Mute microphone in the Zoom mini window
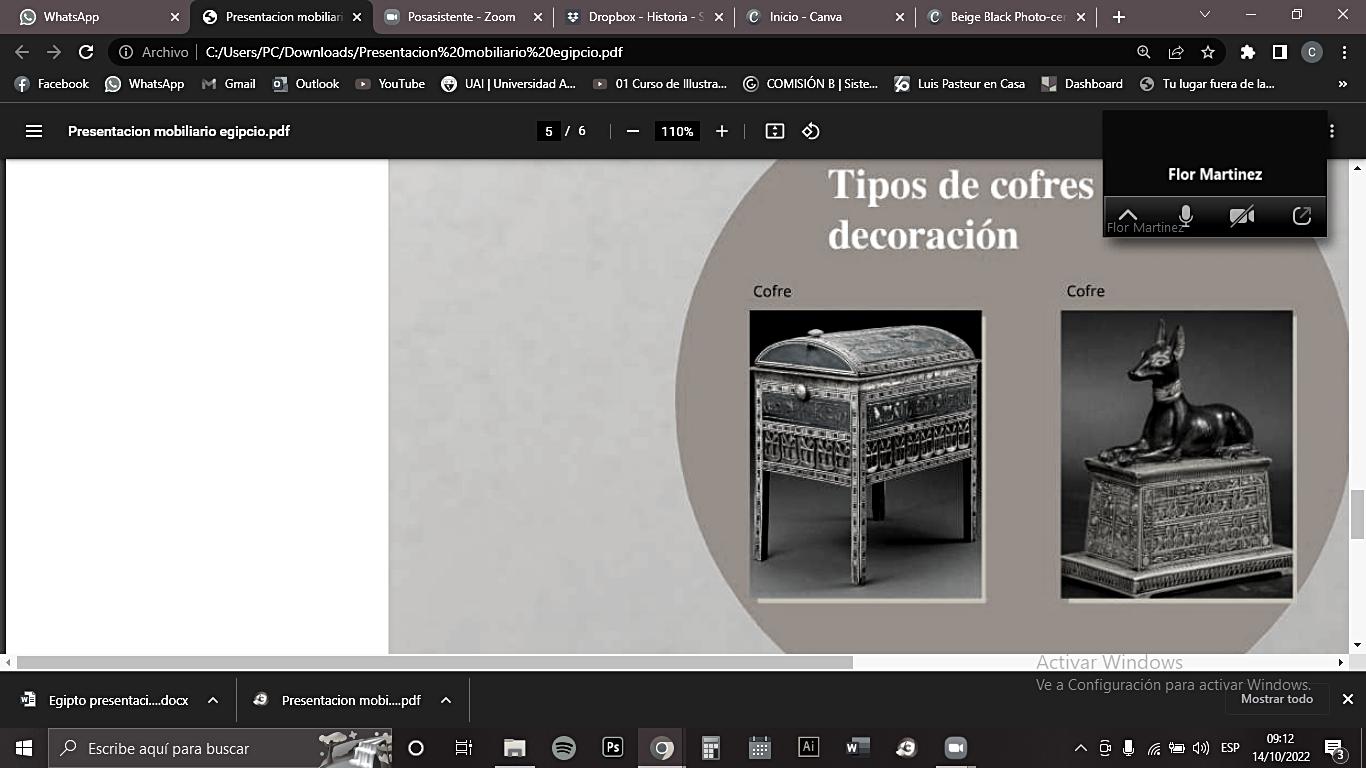 point(1185,215)
